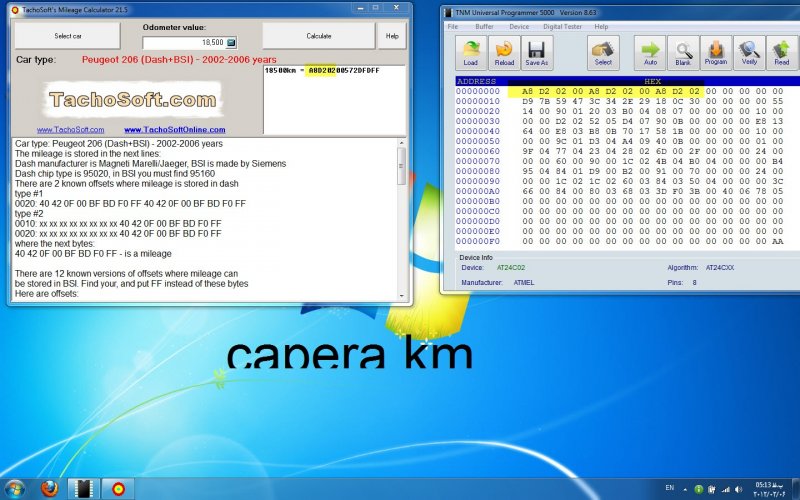
Task: Click the 'Here are offsets:' line
Action: [46, 294]
